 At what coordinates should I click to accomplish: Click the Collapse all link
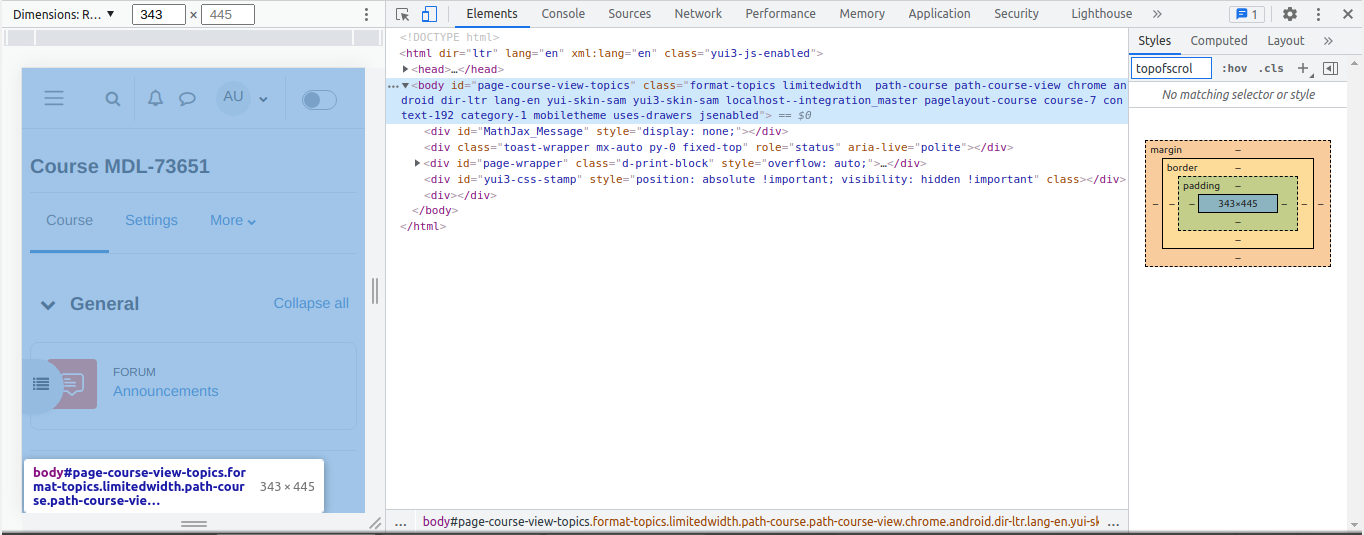pyautogui.click(x=311, y=303)
